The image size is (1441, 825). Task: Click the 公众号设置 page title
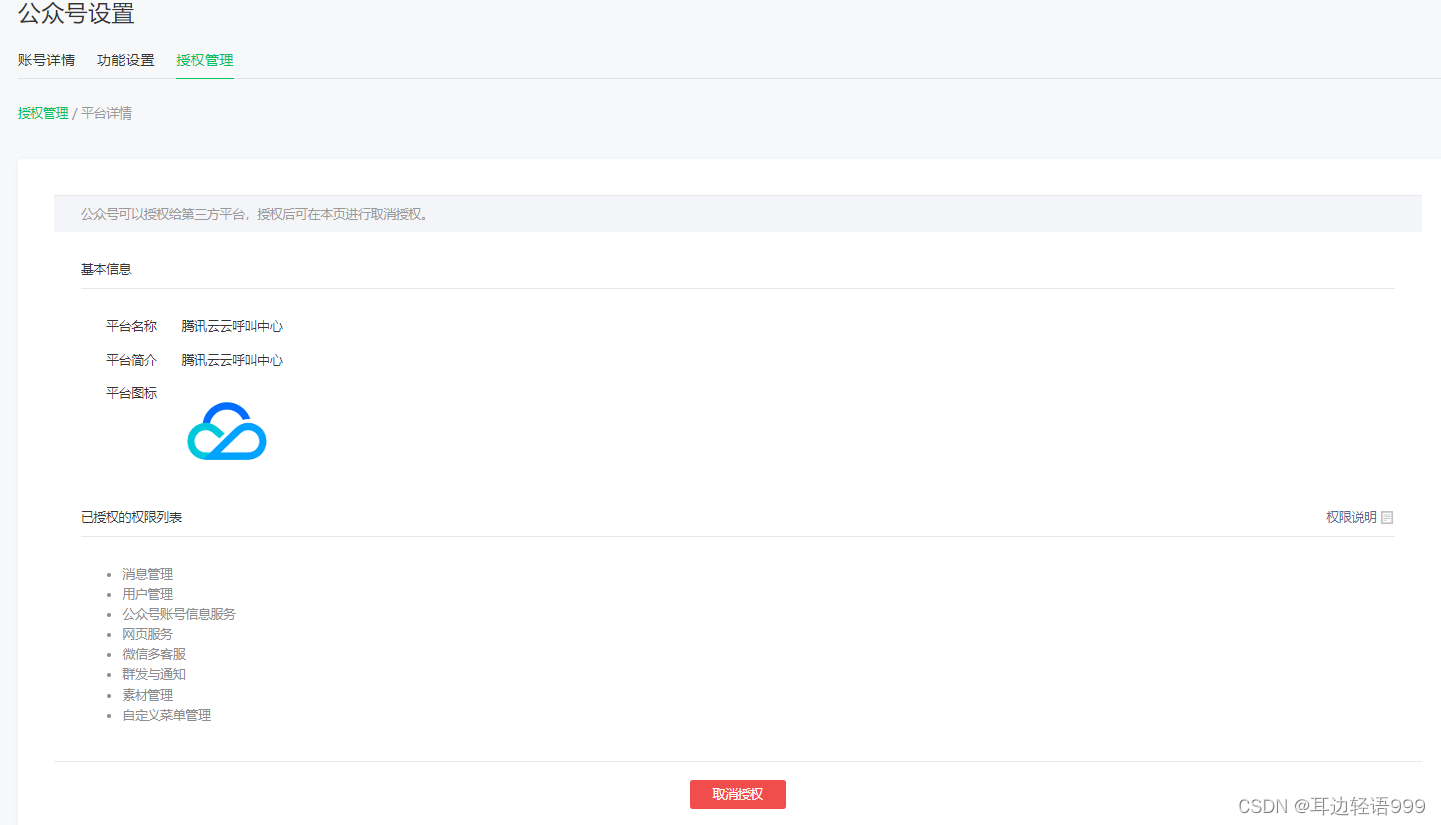click(76, 14)
